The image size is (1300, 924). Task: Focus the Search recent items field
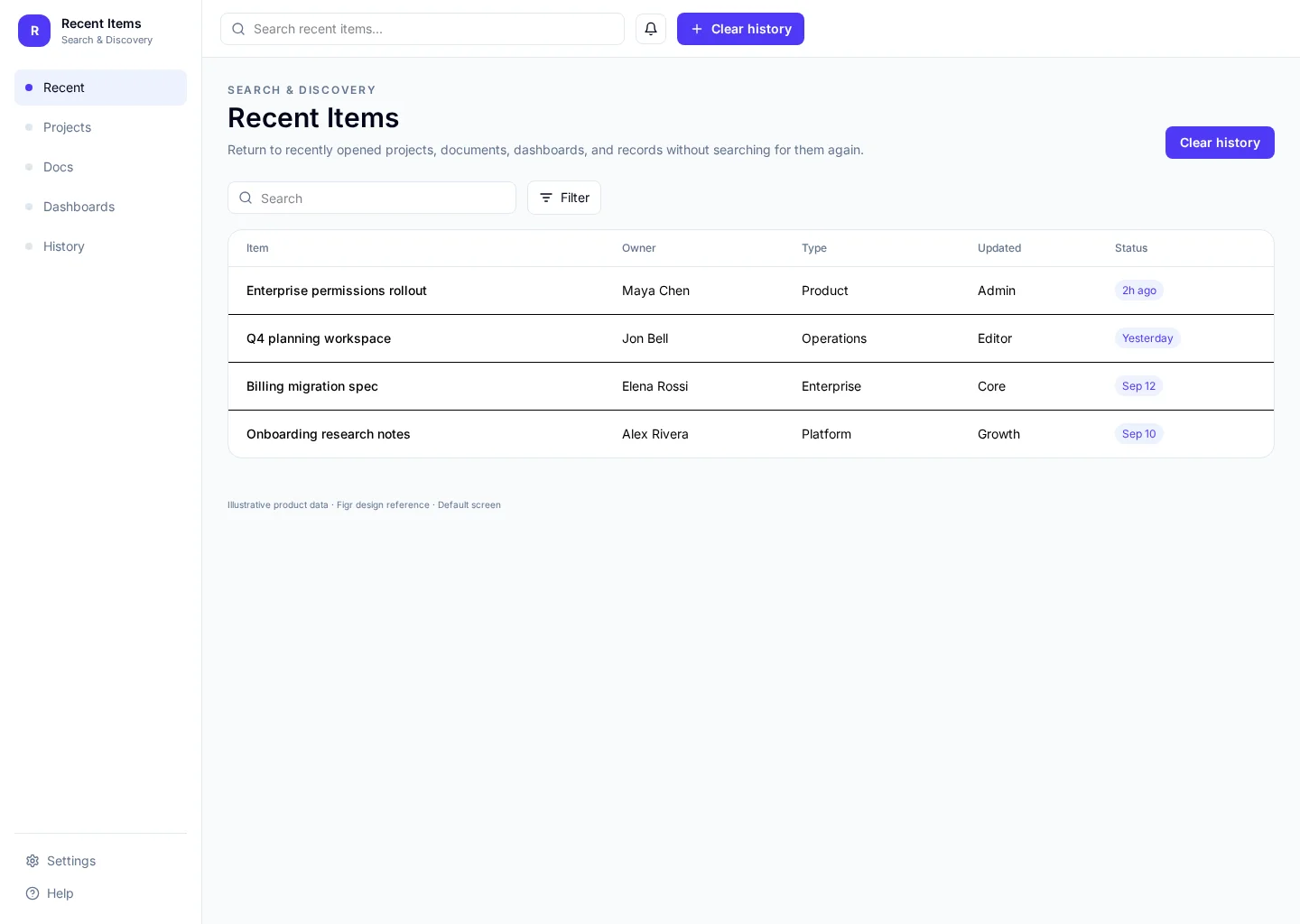click(x=422, y=29)
